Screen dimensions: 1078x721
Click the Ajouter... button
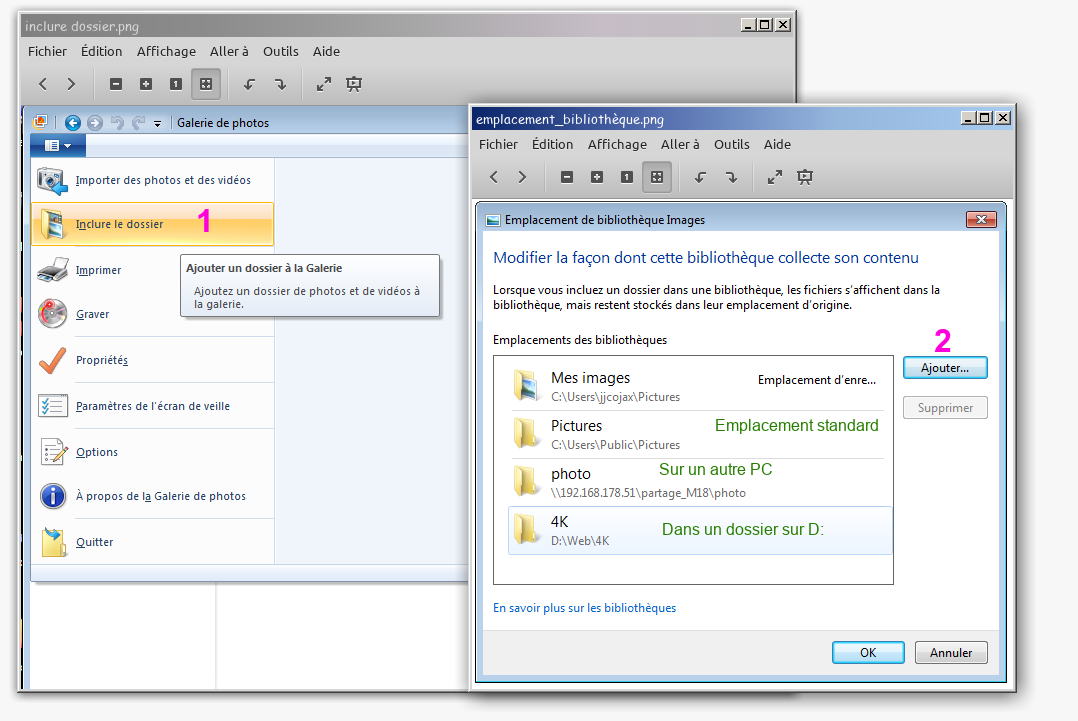coord(944,368)
